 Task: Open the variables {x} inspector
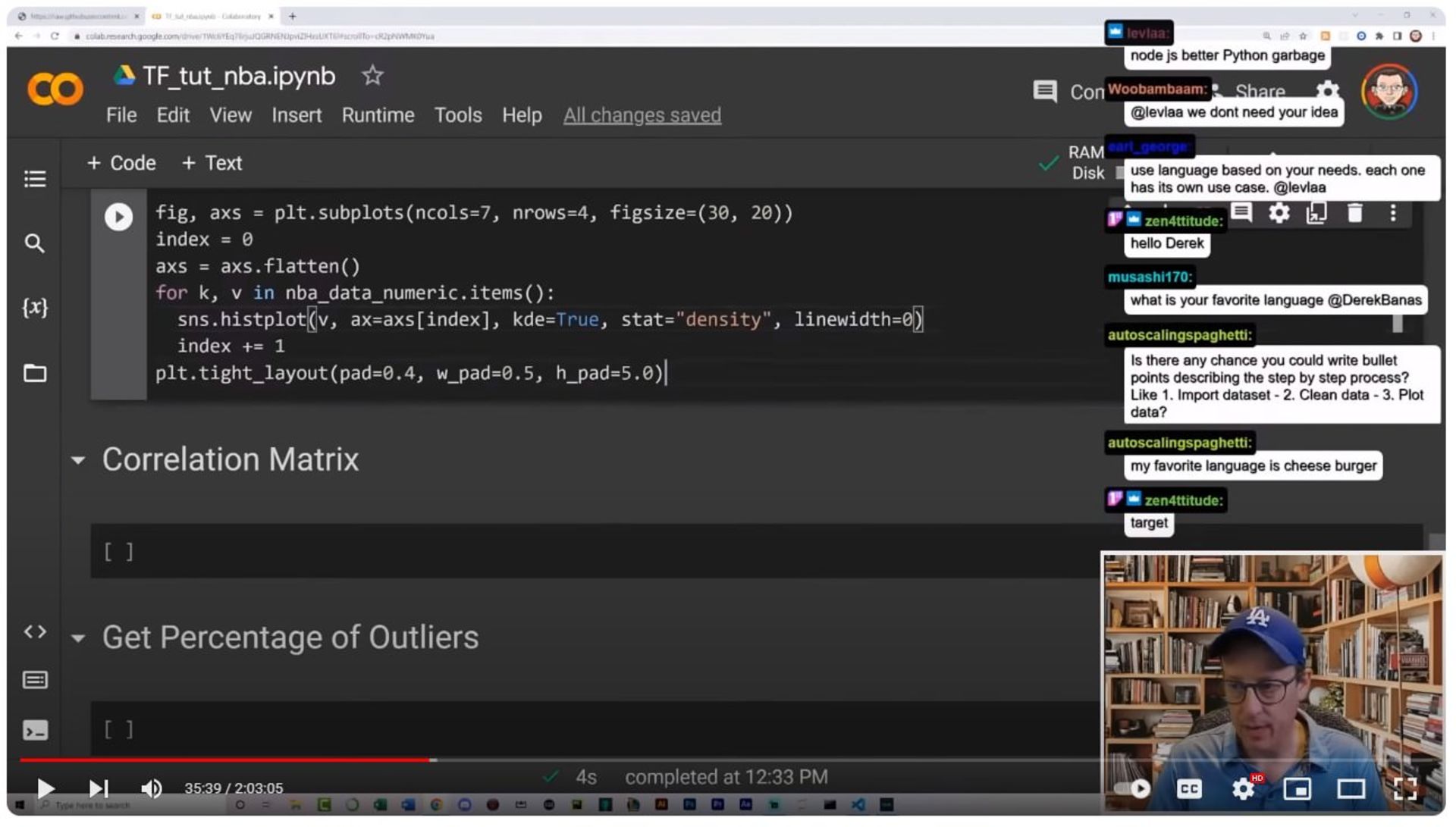tap(35, 307)
